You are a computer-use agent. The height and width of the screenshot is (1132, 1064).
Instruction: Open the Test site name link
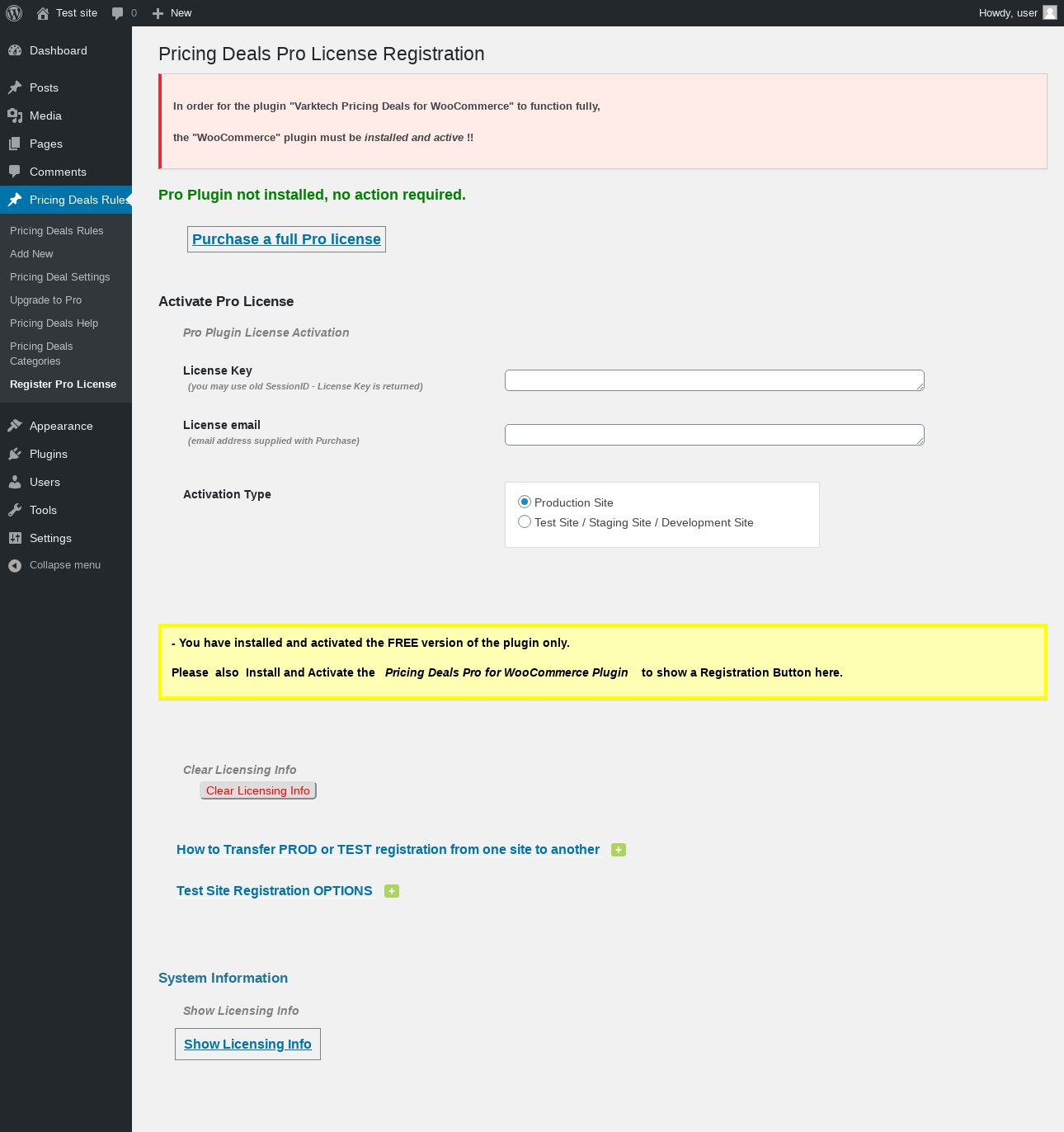77,13
